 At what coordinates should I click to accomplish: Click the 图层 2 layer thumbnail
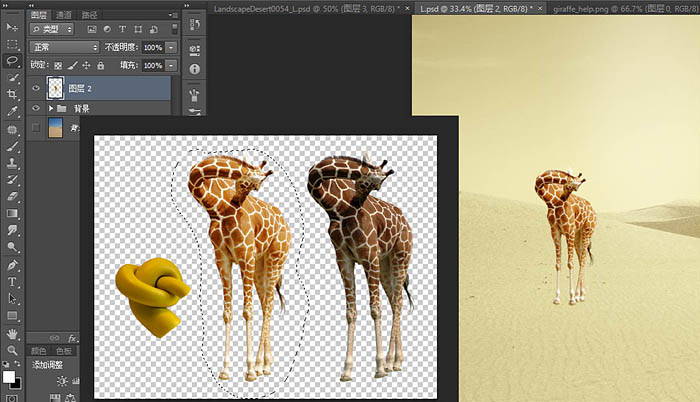(x=56, y=88)
